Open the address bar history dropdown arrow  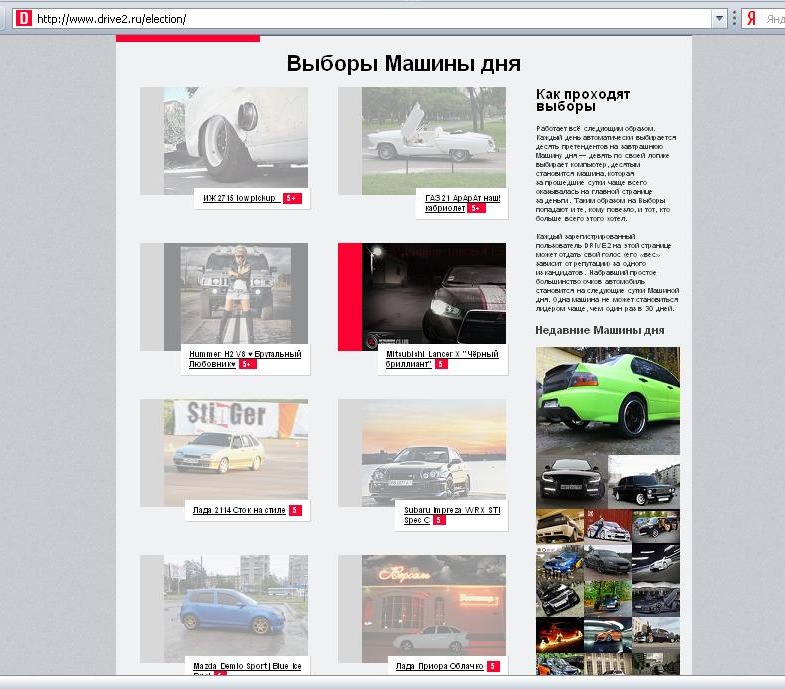point(719,19)
